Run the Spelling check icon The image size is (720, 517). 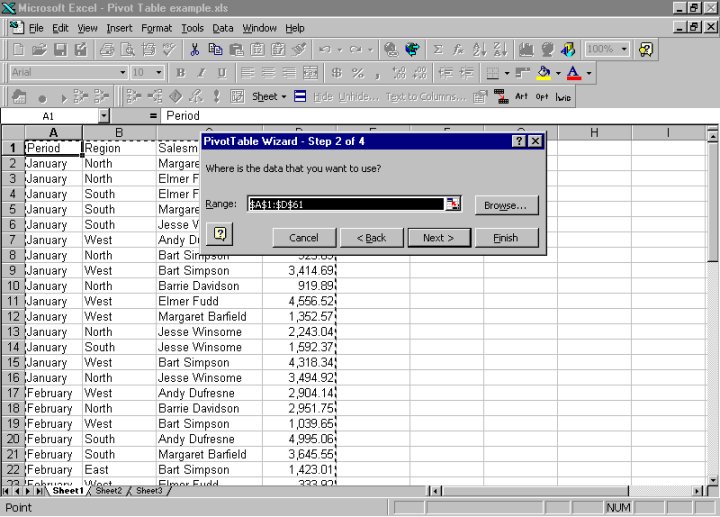169,49
